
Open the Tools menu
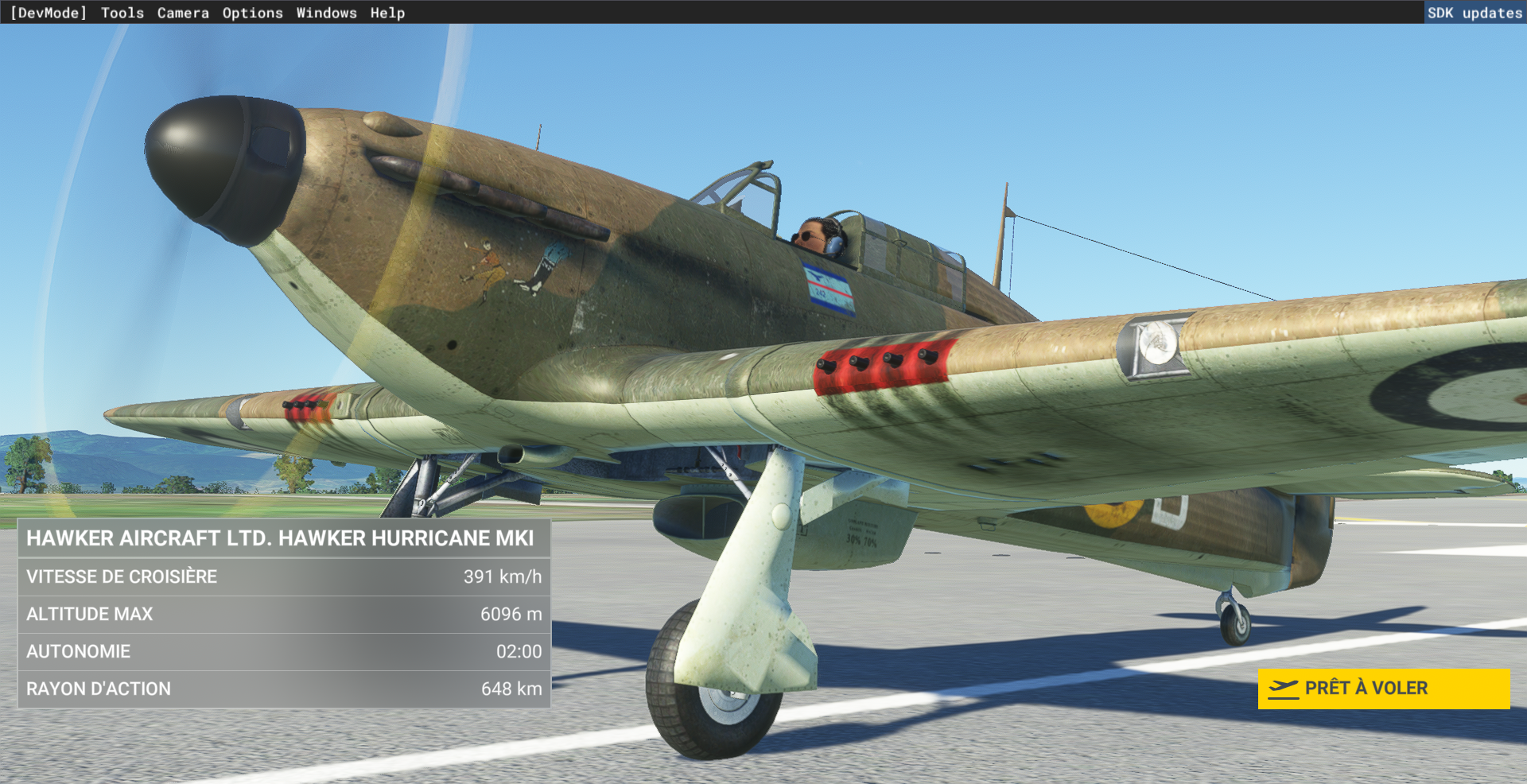(122, 13)
